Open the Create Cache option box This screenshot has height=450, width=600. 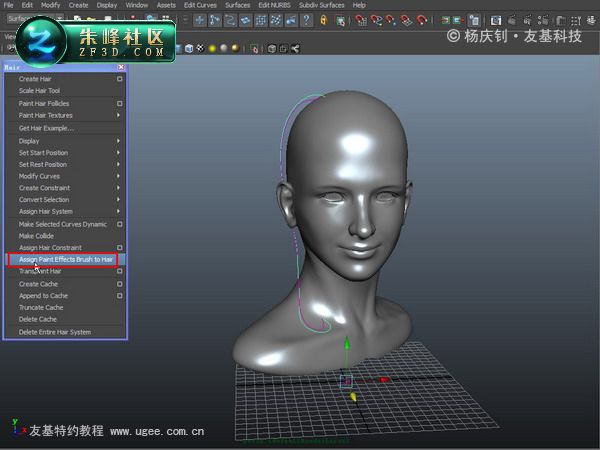120,284
